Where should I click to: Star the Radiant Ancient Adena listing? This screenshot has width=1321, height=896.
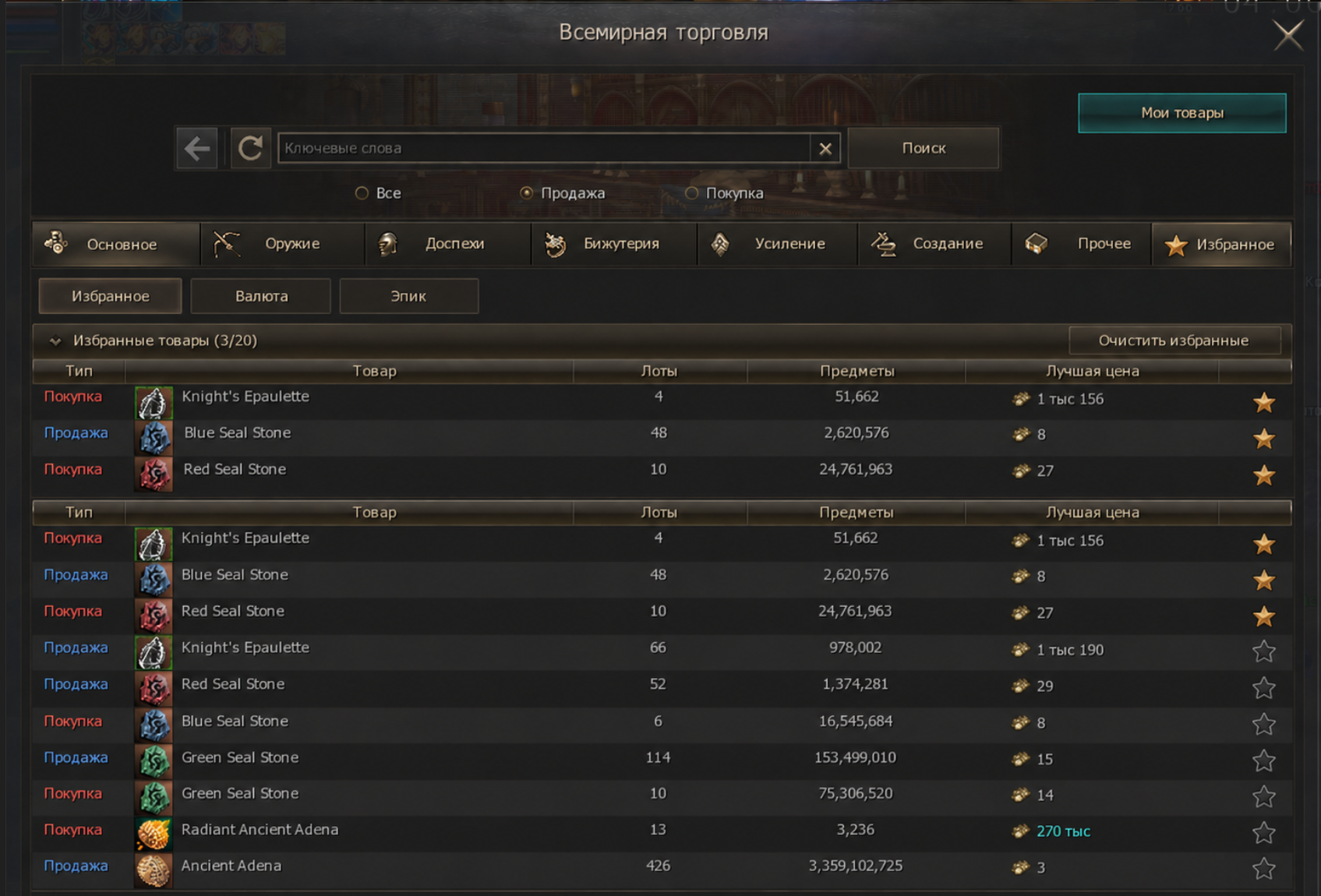click(x=1263, y=832)
